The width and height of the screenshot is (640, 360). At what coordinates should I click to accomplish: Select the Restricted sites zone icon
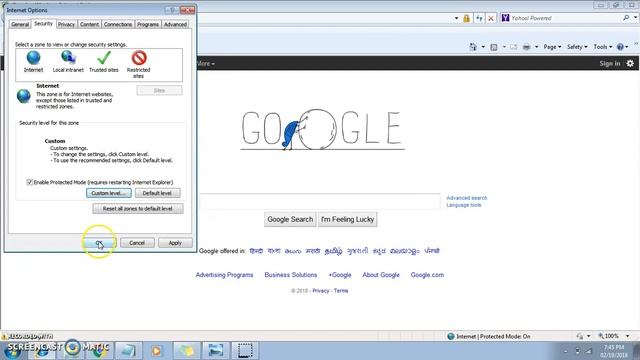click(x=139, y=58)
